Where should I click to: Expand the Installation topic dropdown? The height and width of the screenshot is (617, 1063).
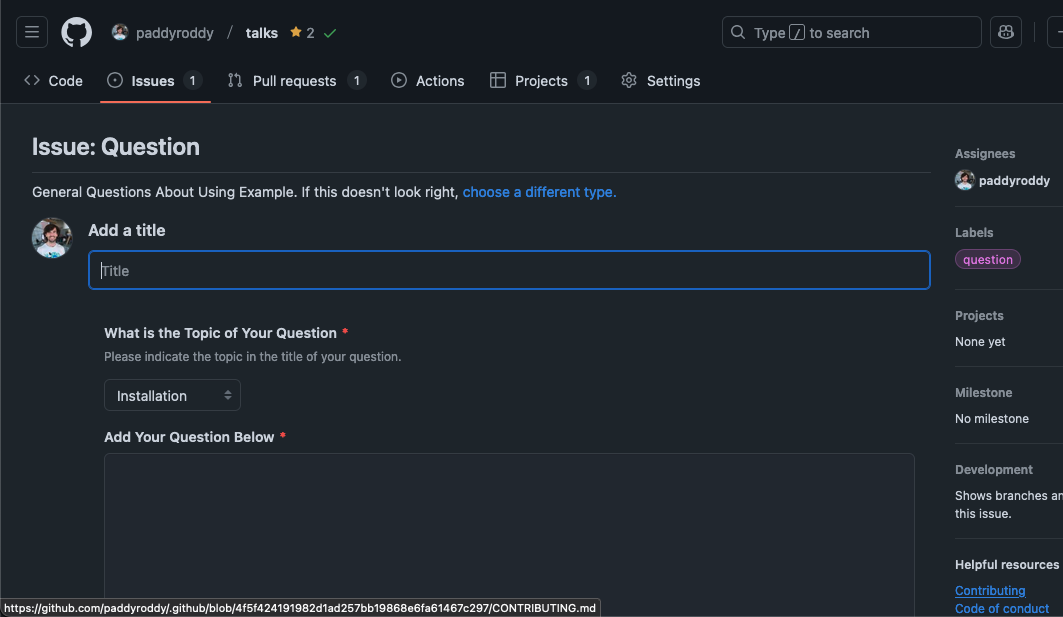[x=172, y=396]
